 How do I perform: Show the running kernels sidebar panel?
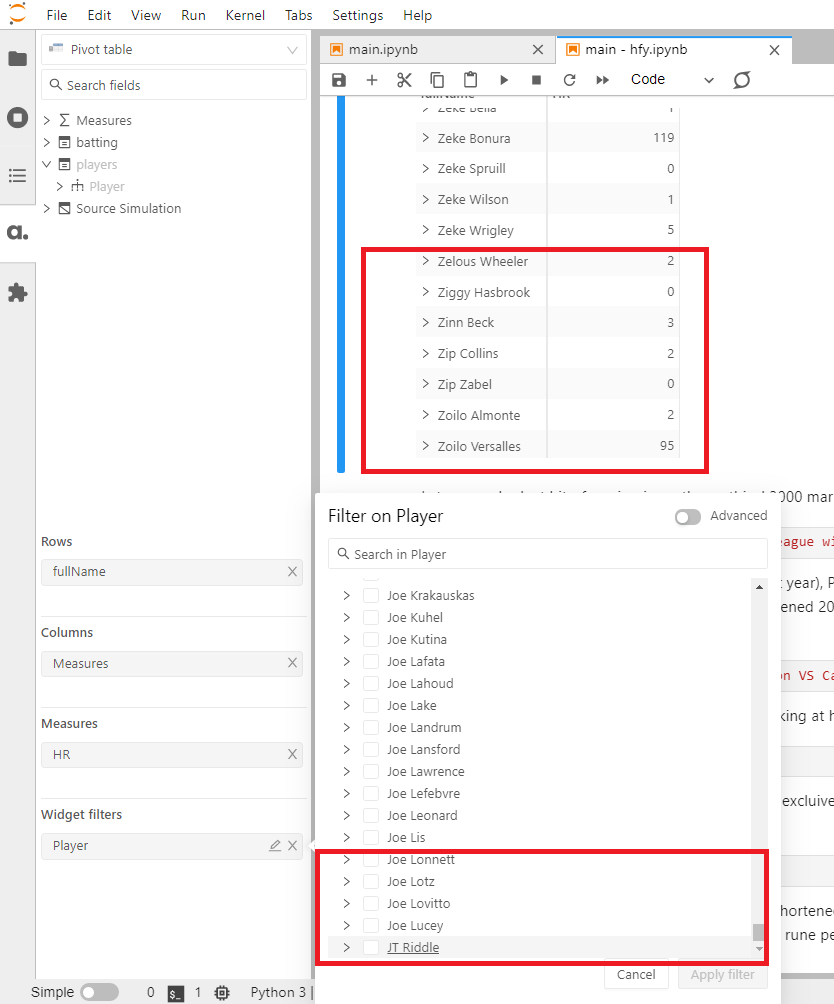(x=16, y=117)
